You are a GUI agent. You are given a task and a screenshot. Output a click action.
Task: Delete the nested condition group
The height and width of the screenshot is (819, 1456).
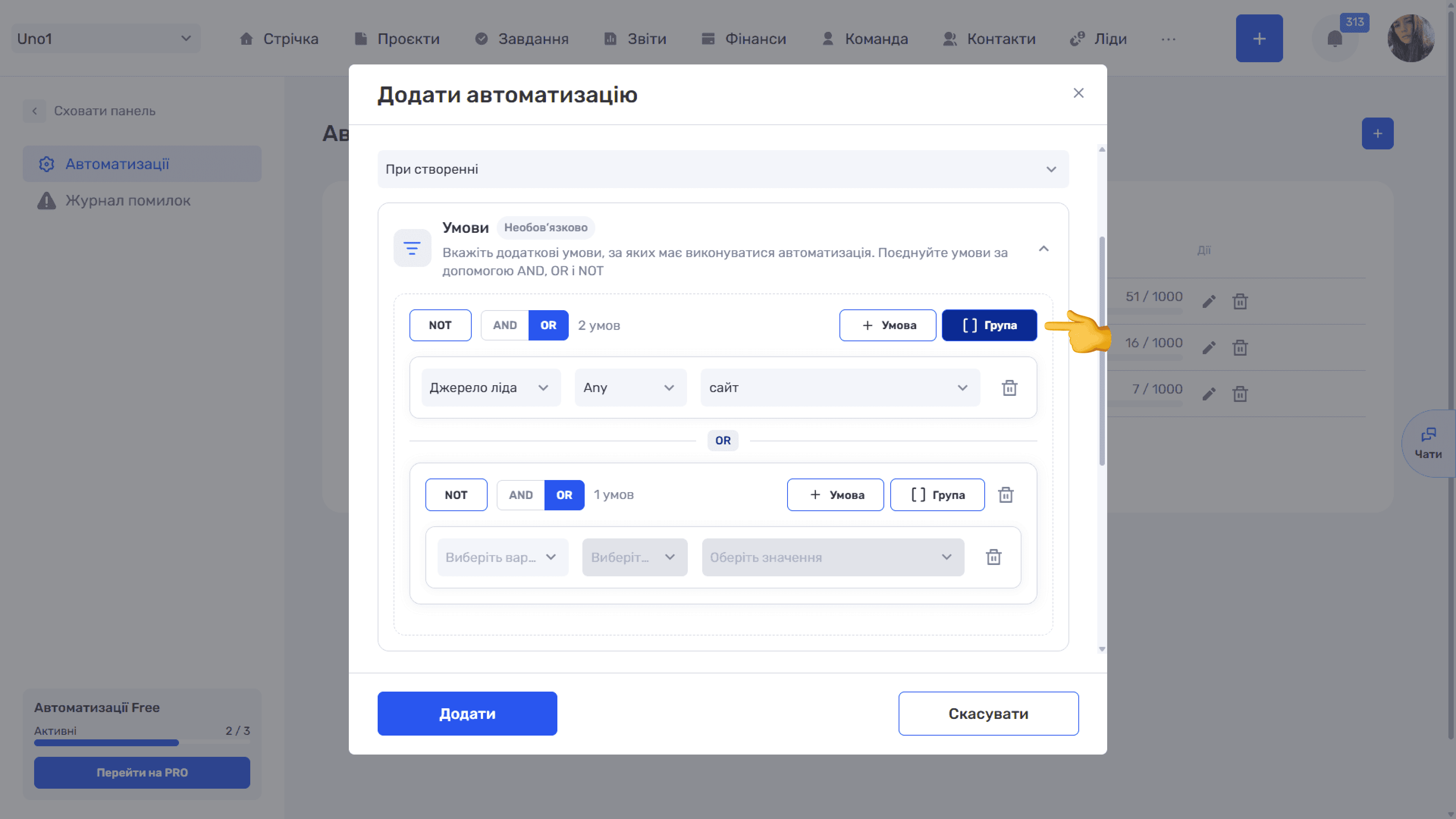tap(1006, 494)
